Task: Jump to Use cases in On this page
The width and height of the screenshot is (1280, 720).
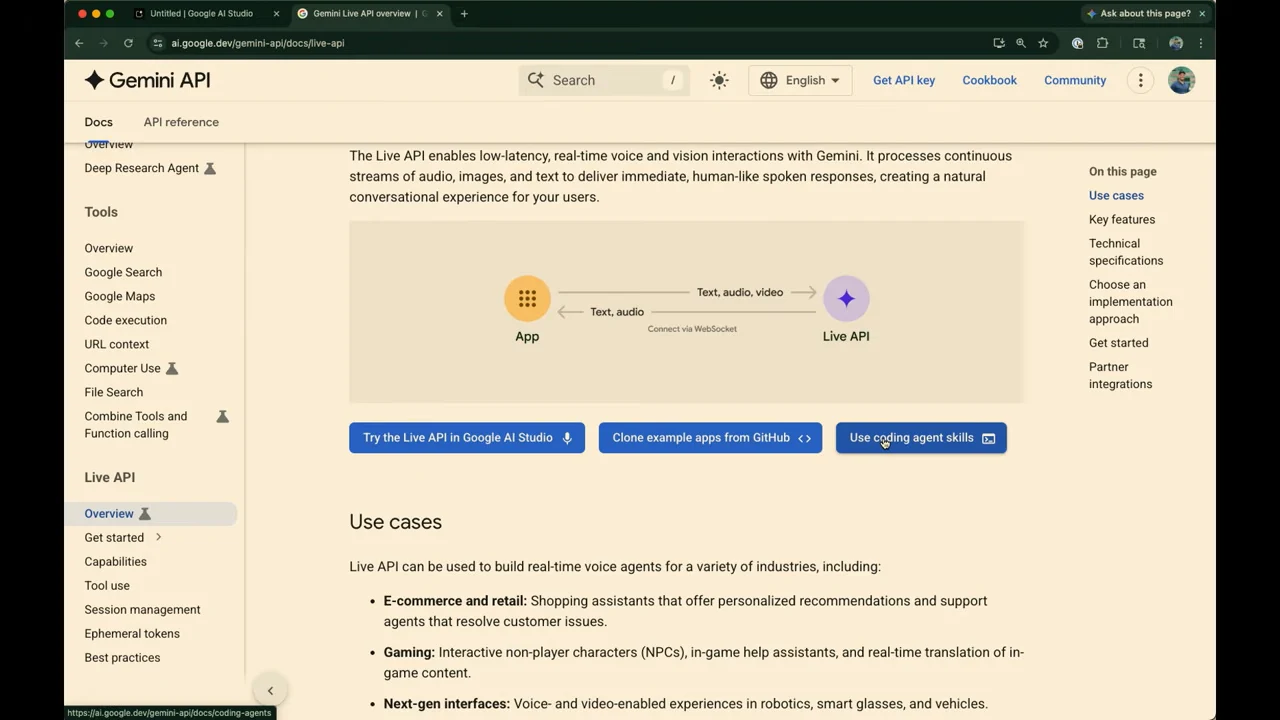Action: (x=1116, y=195)
